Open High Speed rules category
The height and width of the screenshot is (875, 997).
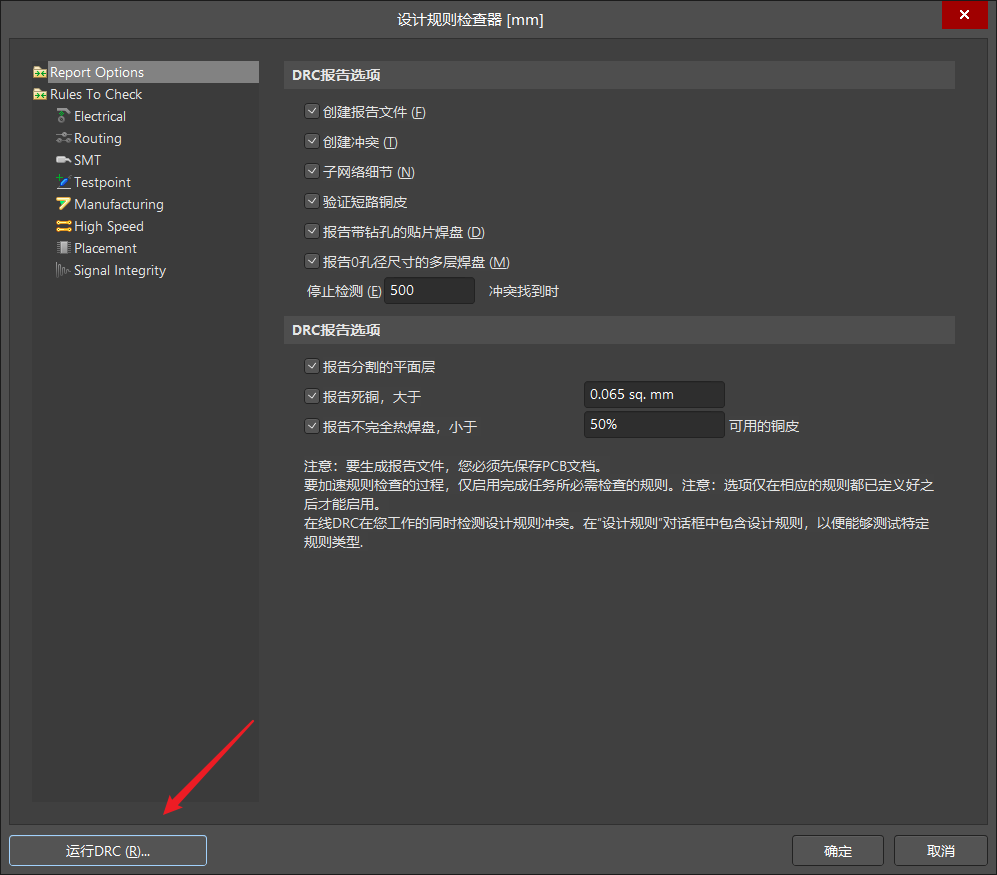pos(109,226)
